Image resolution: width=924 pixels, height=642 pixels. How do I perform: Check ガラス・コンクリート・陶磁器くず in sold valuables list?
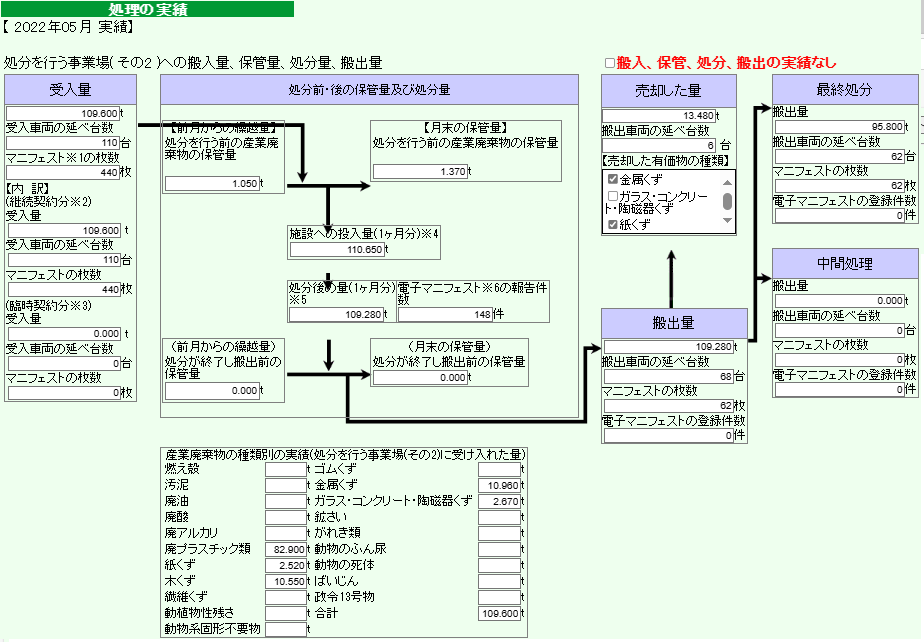[613, 196]
